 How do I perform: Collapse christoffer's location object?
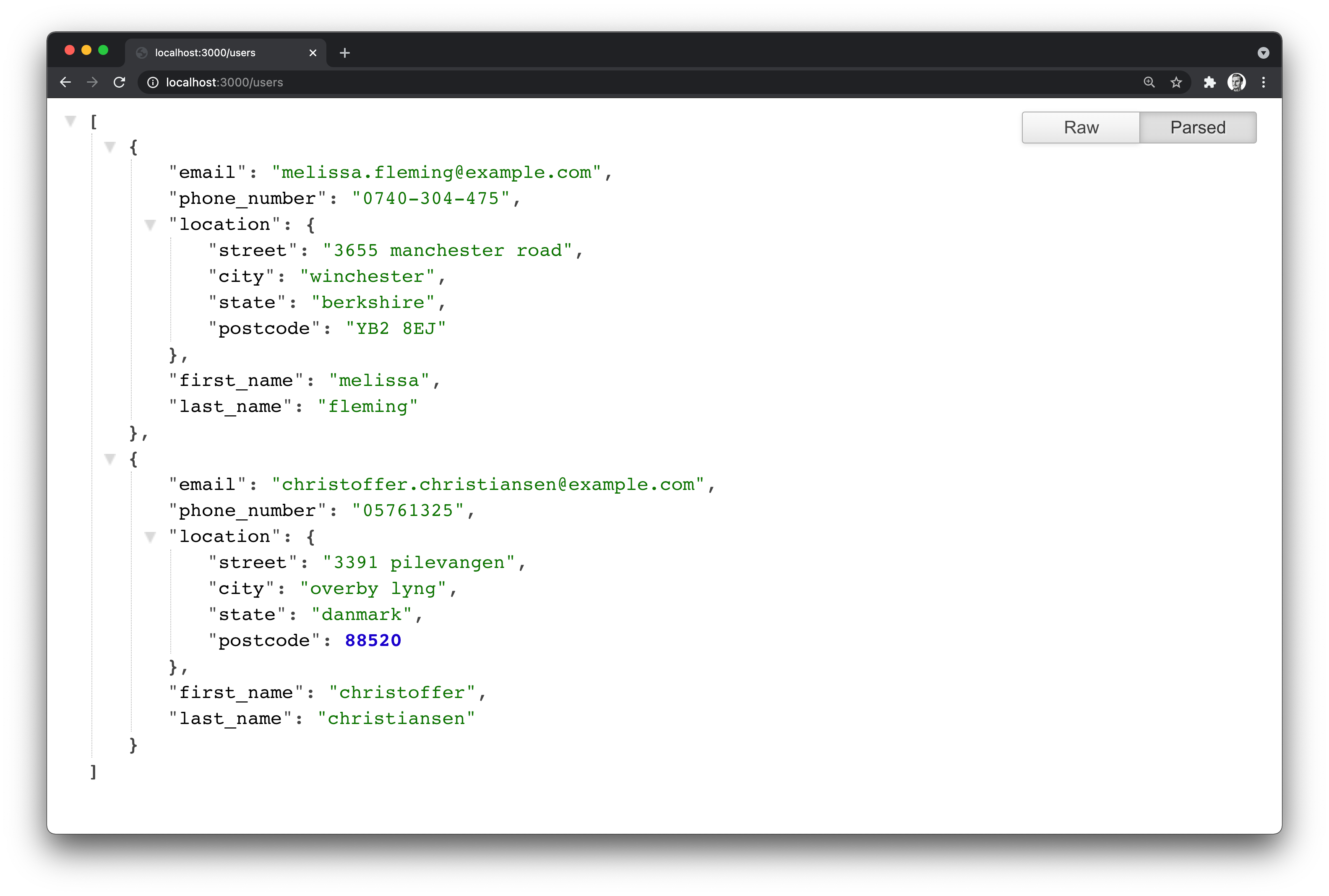(x=150, y=537)
